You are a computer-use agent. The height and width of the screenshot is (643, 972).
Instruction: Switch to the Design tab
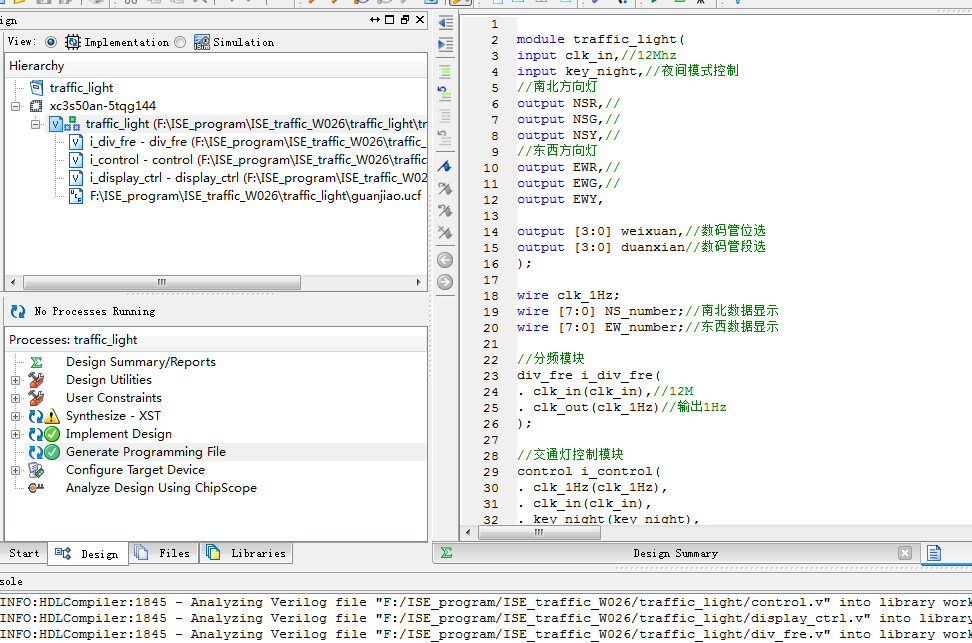(87, 554)
